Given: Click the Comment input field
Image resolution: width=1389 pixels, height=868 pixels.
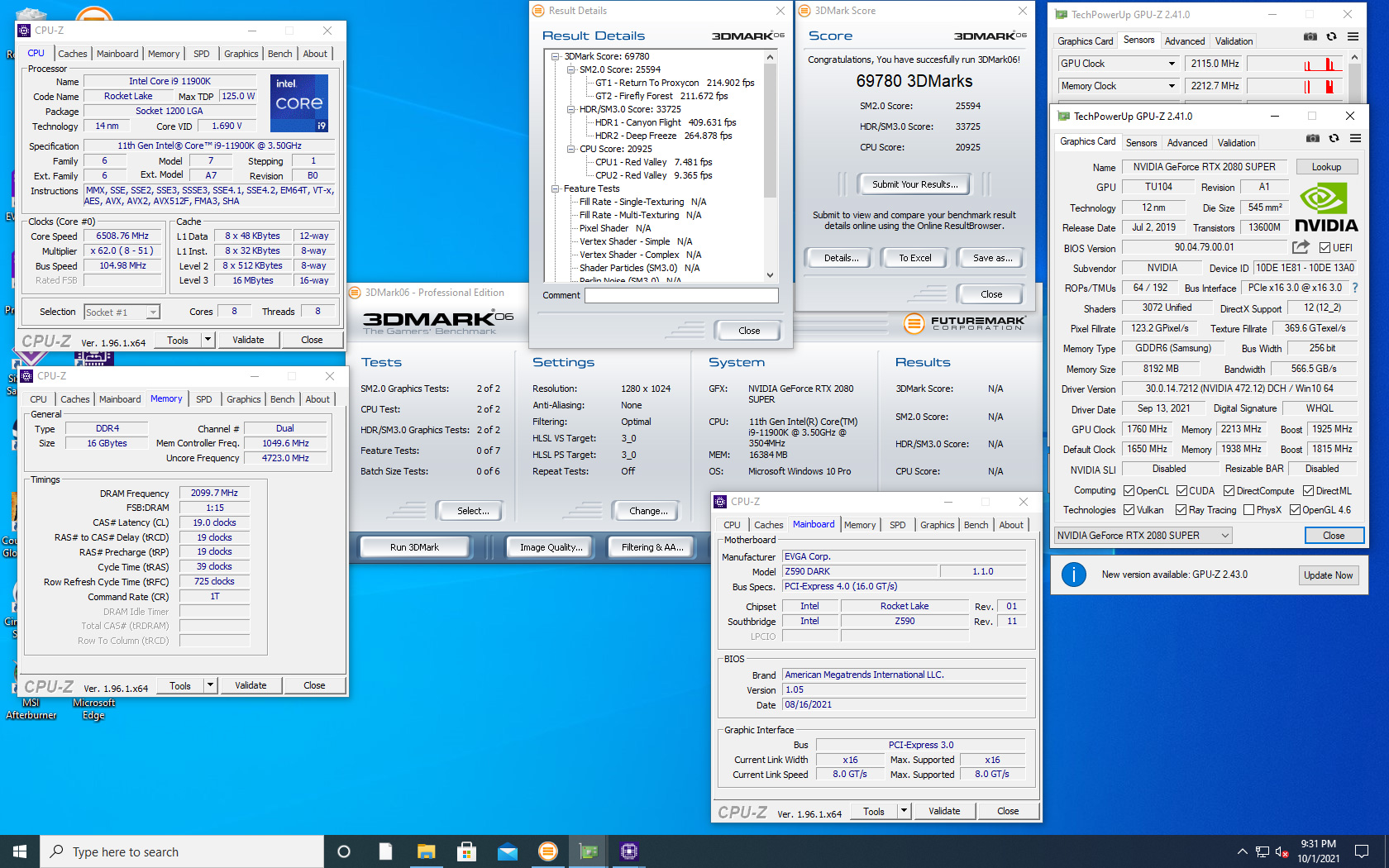Looking at the screenshot, I should (x=681, y=296).
